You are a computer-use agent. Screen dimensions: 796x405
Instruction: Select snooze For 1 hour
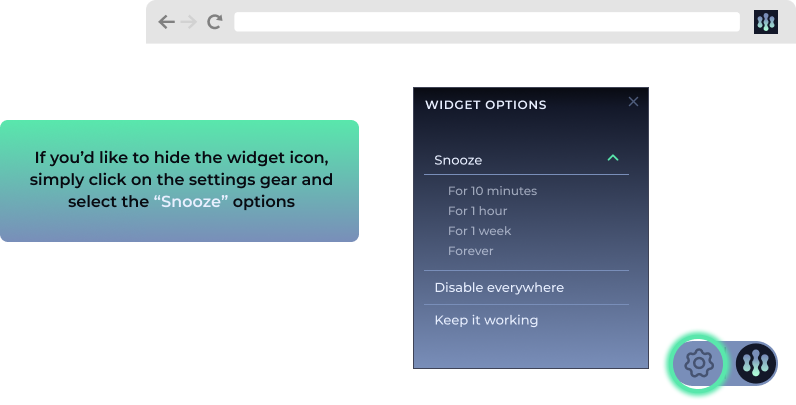pos(477,211)
